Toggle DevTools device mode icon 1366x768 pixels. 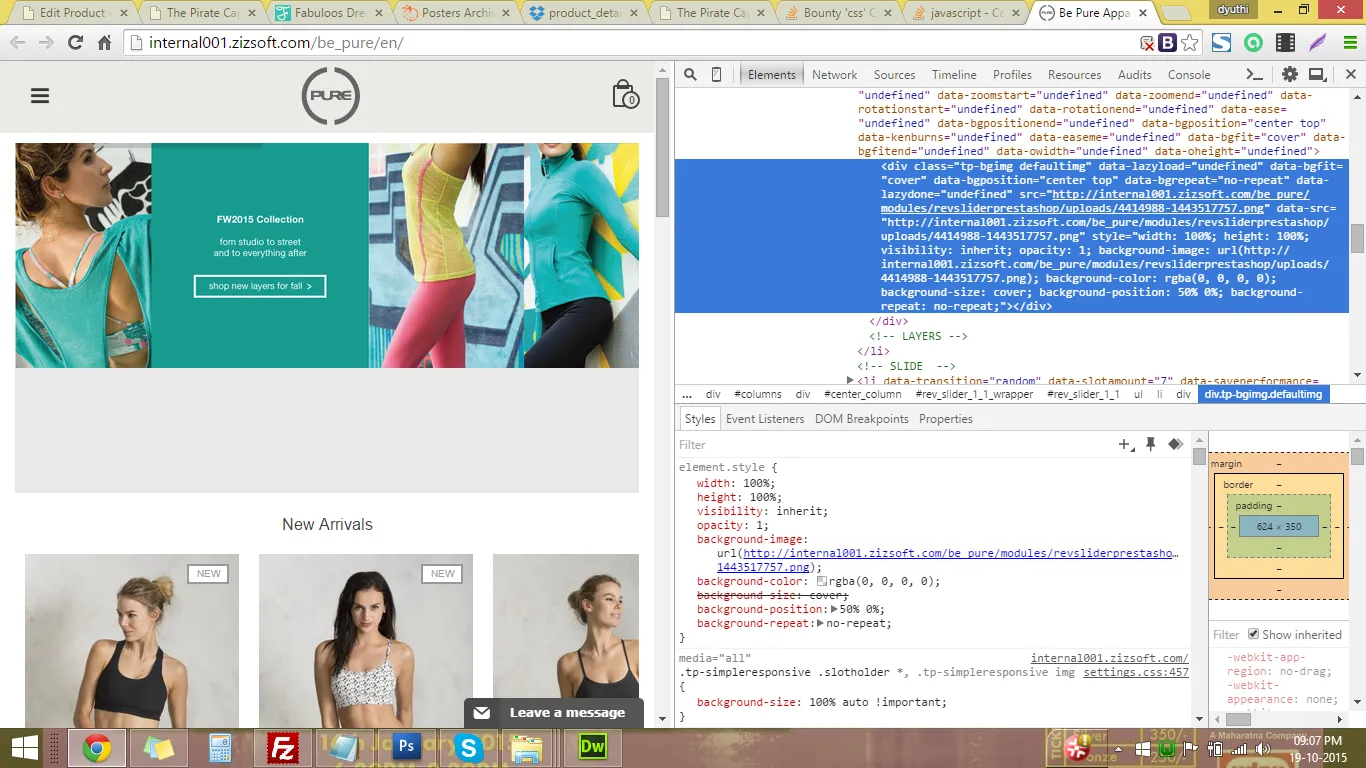pos(716,74)
